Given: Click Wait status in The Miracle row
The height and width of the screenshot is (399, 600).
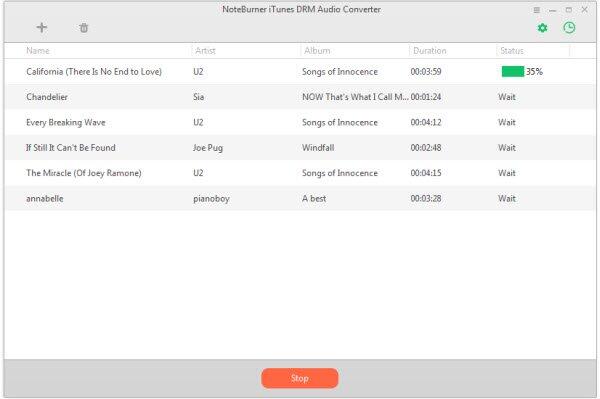Looking at the screenshot, I should coord(507,173).
